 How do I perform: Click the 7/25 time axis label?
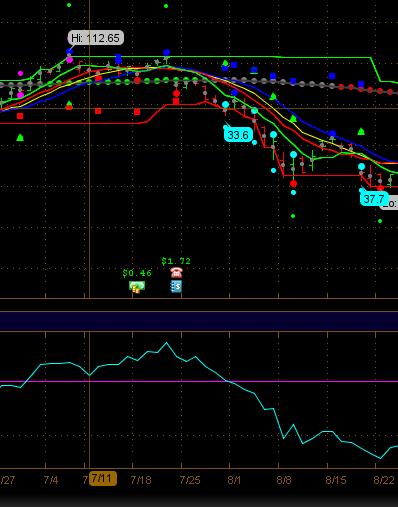(x=190, y=480)
